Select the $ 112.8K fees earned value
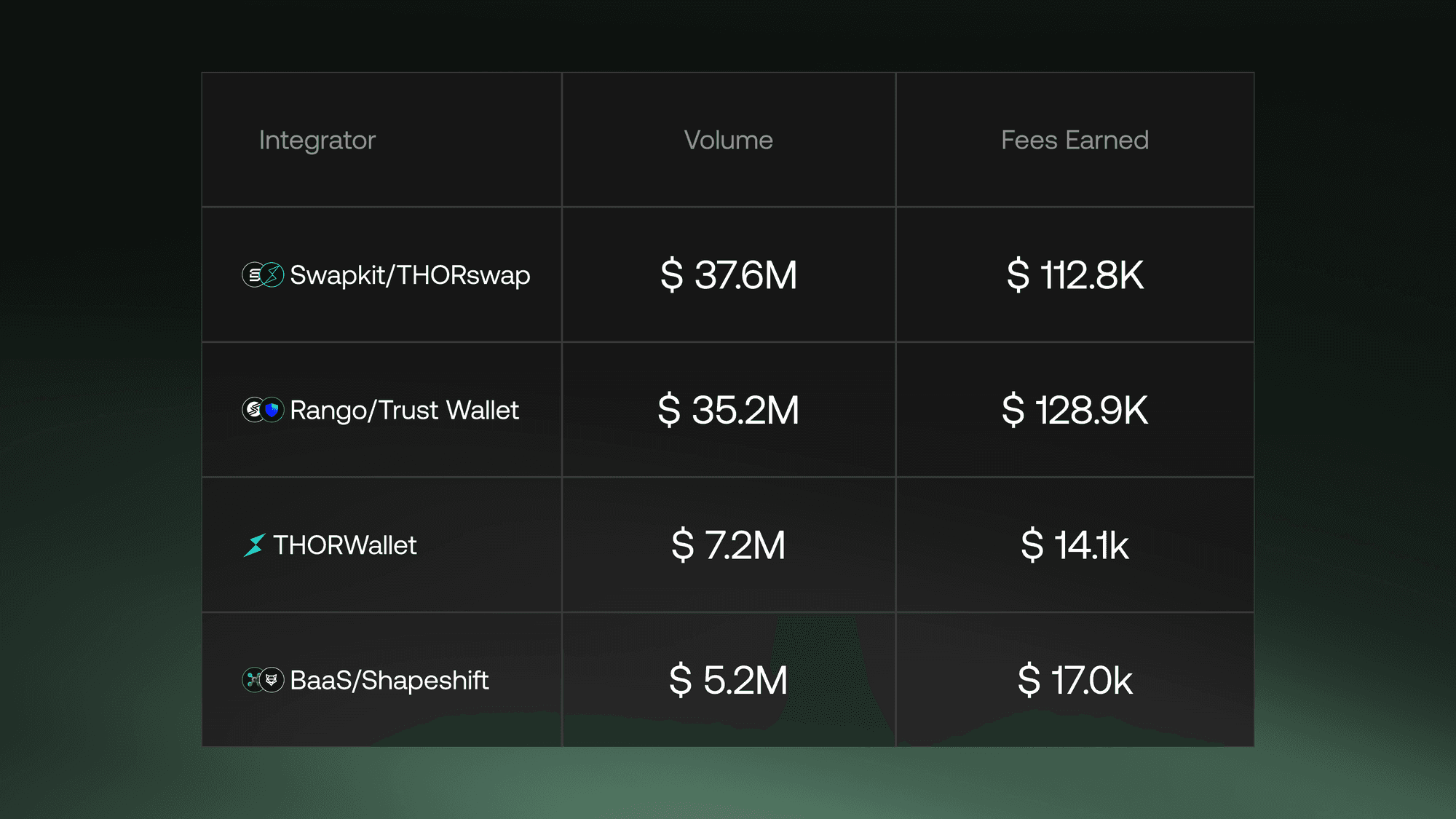The height and width of the screenshot is (819, 1456). pos(1075,275)
